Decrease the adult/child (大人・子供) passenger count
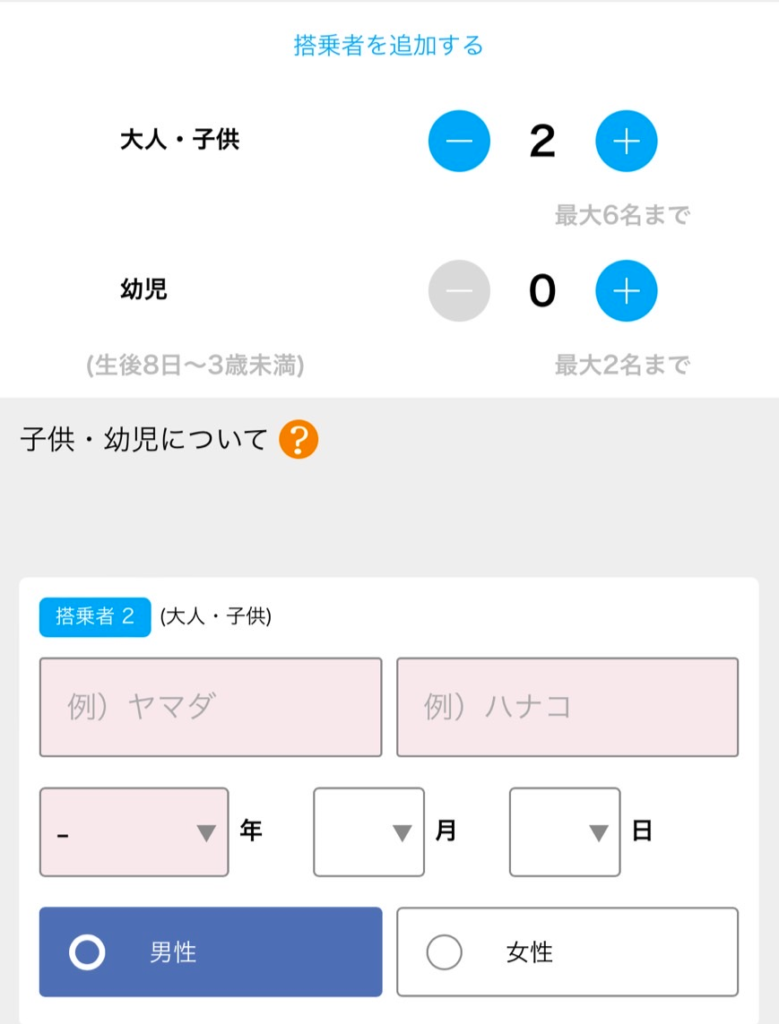This screenshot has width=779, height=1024. (x=459, y=141)
